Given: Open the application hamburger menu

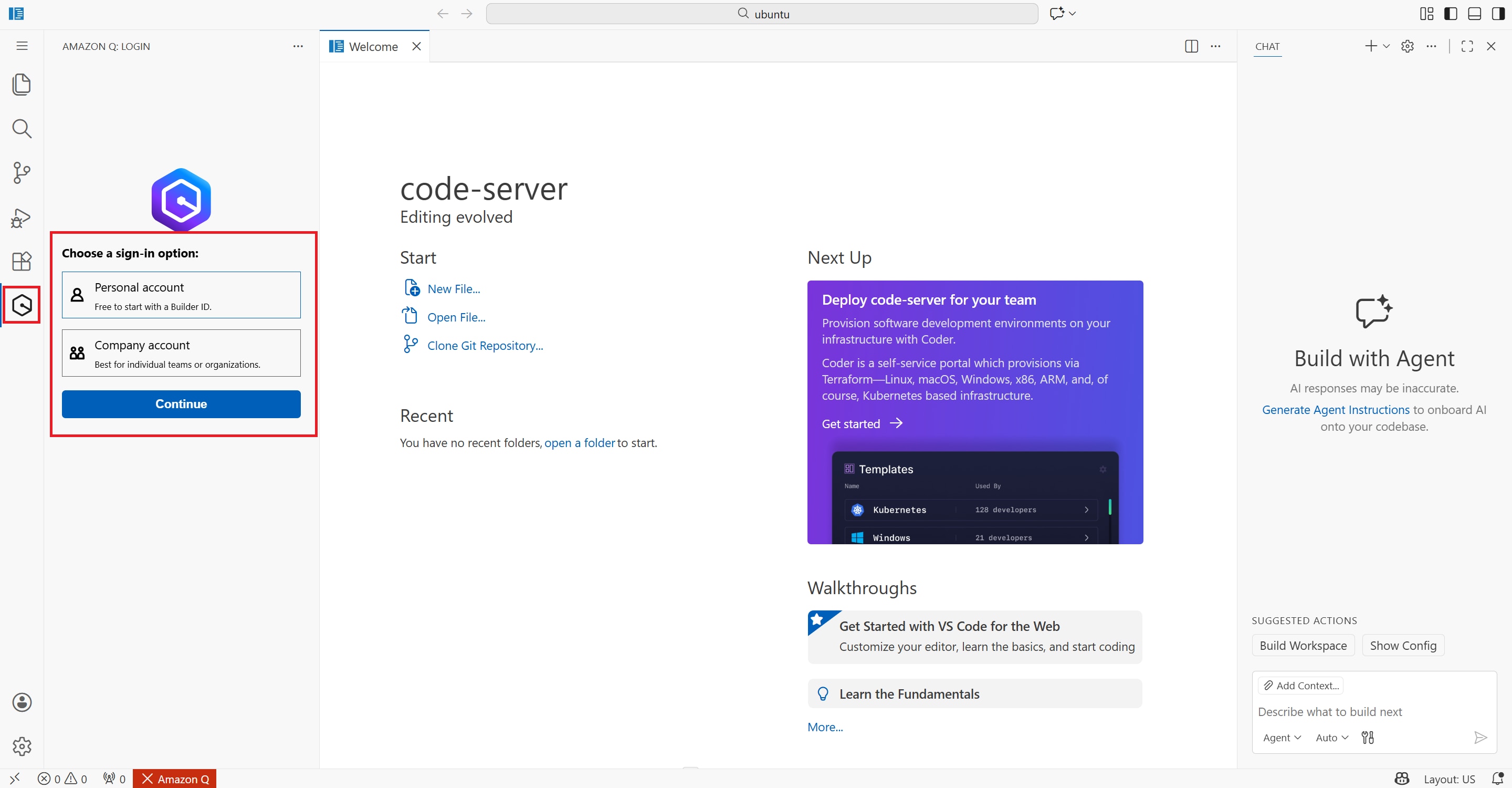Looking at the screenshot, I should [22, 46].
